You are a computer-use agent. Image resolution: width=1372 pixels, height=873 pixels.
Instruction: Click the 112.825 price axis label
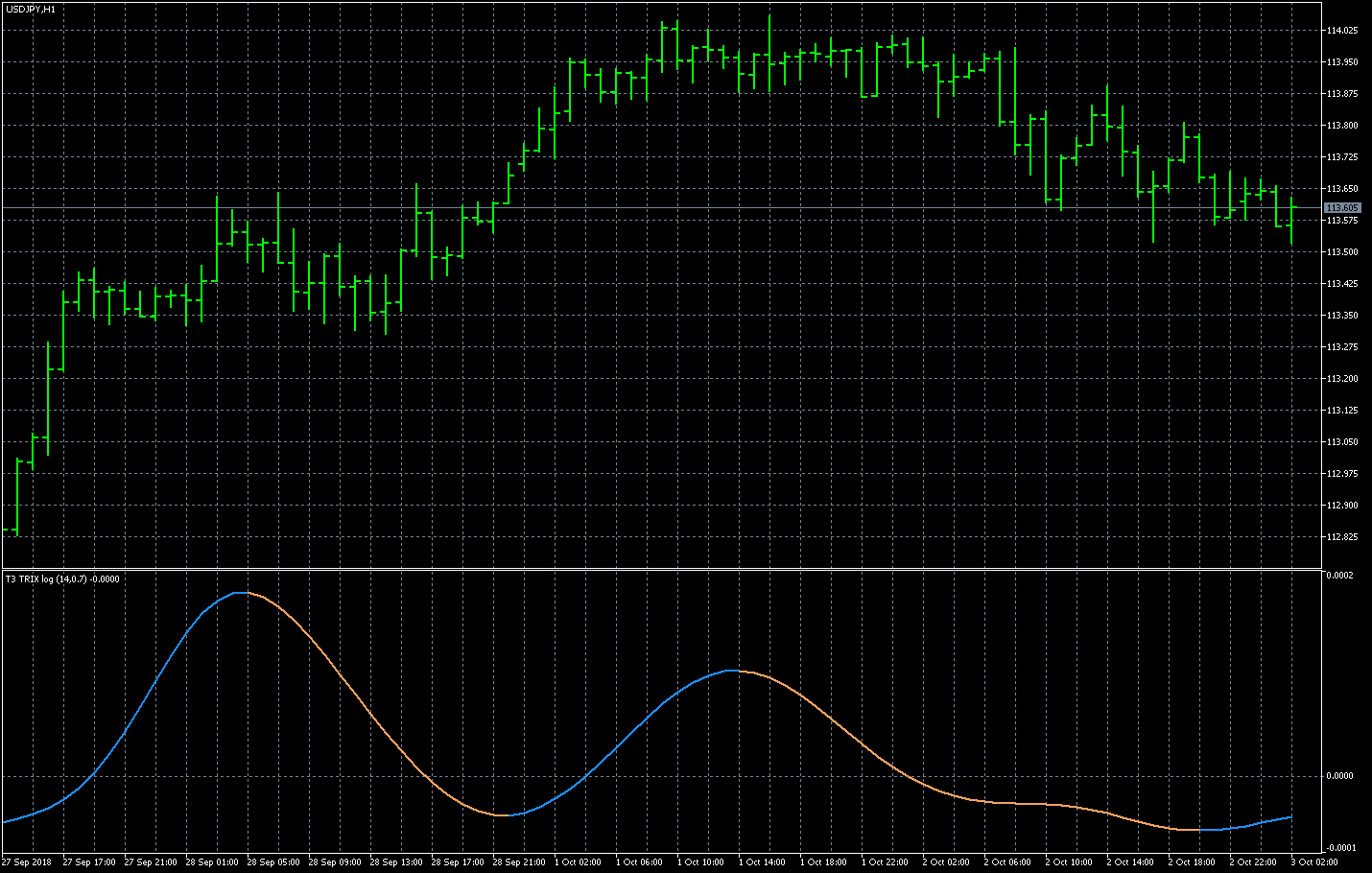pos(1341,537)
